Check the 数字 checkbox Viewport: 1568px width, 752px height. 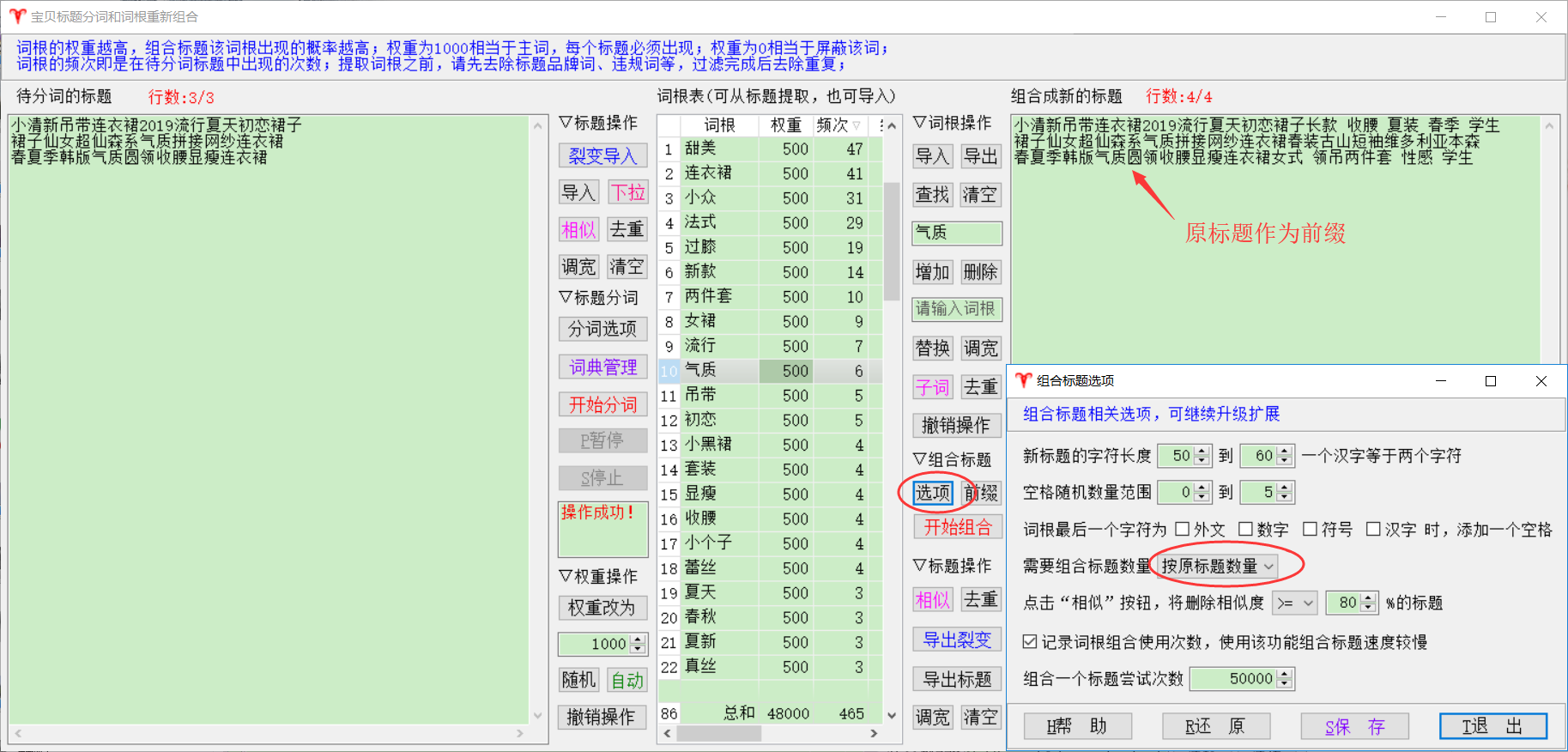click(x=1246, y=529)
